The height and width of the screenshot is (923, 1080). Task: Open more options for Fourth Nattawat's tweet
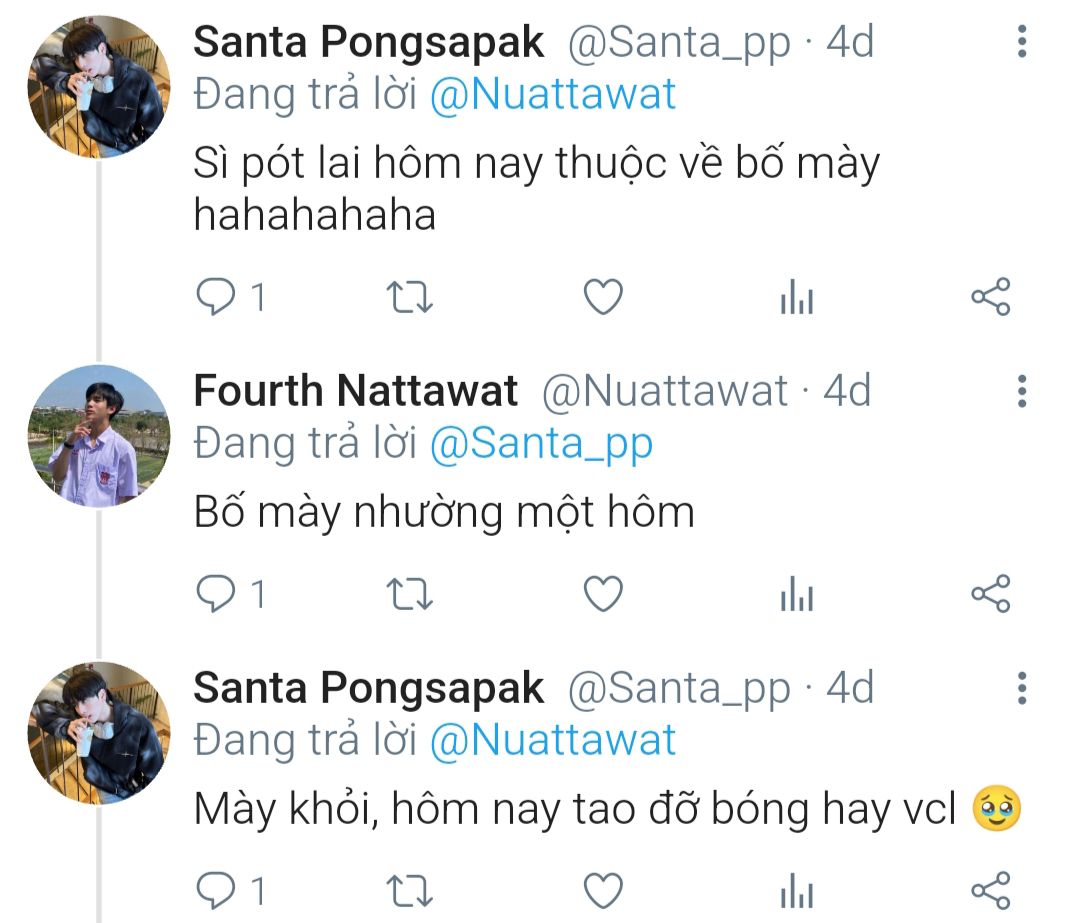(x=1021, y=390)
